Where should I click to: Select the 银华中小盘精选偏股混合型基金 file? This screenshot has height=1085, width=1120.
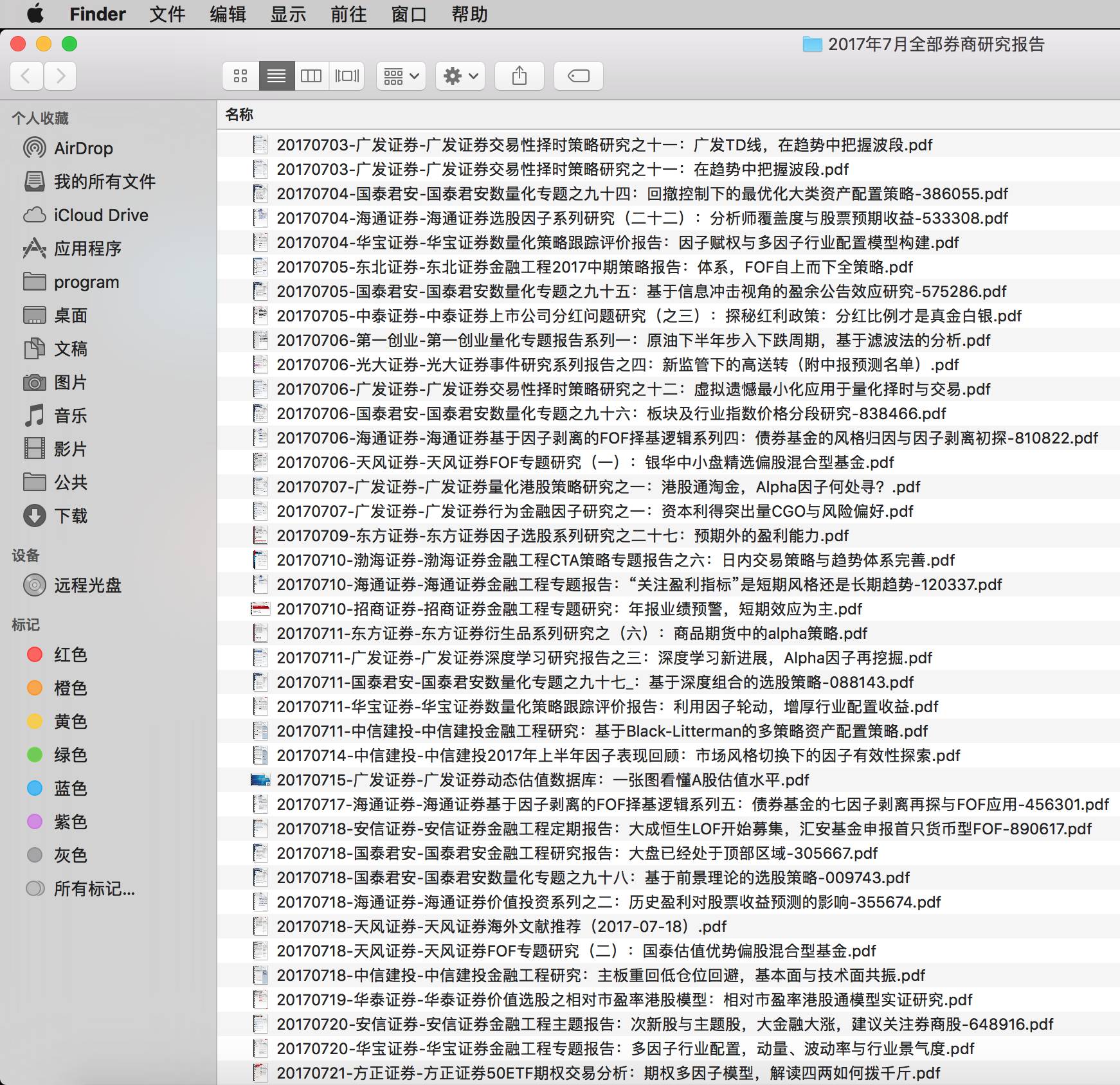tap(669, 462)
